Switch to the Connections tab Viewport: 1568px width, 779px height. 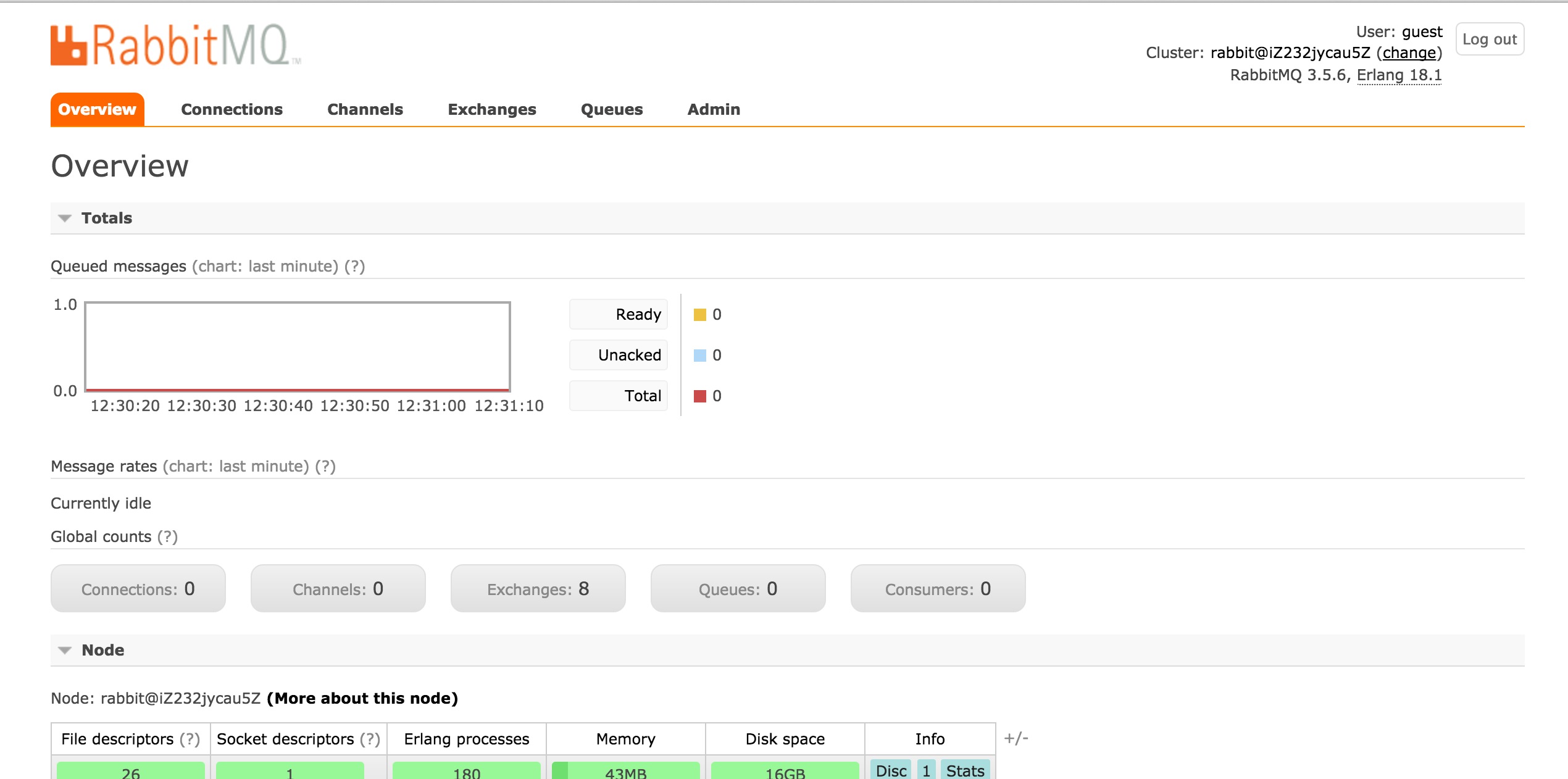[x=231, y=109]
